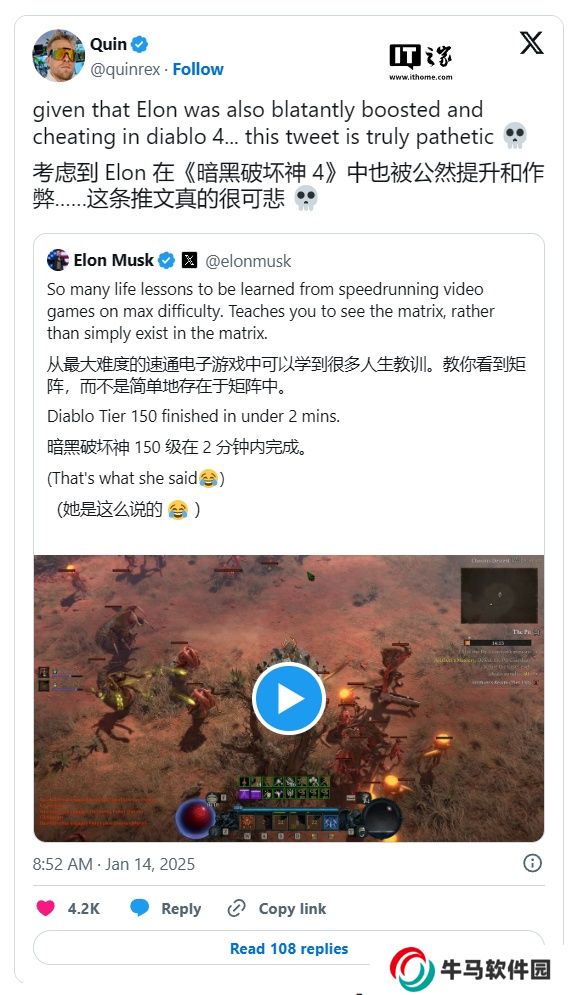Click the Reply speech bubble

pos(166,908)
